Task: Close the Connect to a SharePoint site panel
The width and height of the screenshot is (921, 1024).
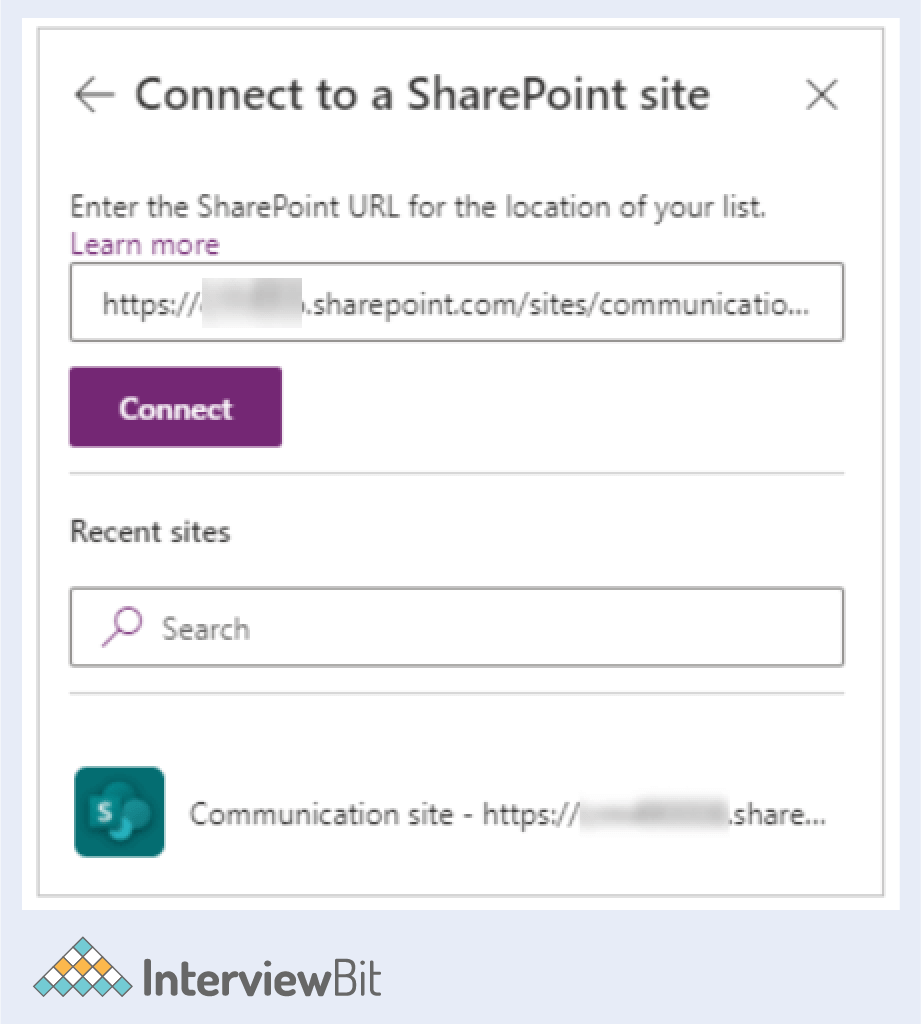Action: click(821, 96)
